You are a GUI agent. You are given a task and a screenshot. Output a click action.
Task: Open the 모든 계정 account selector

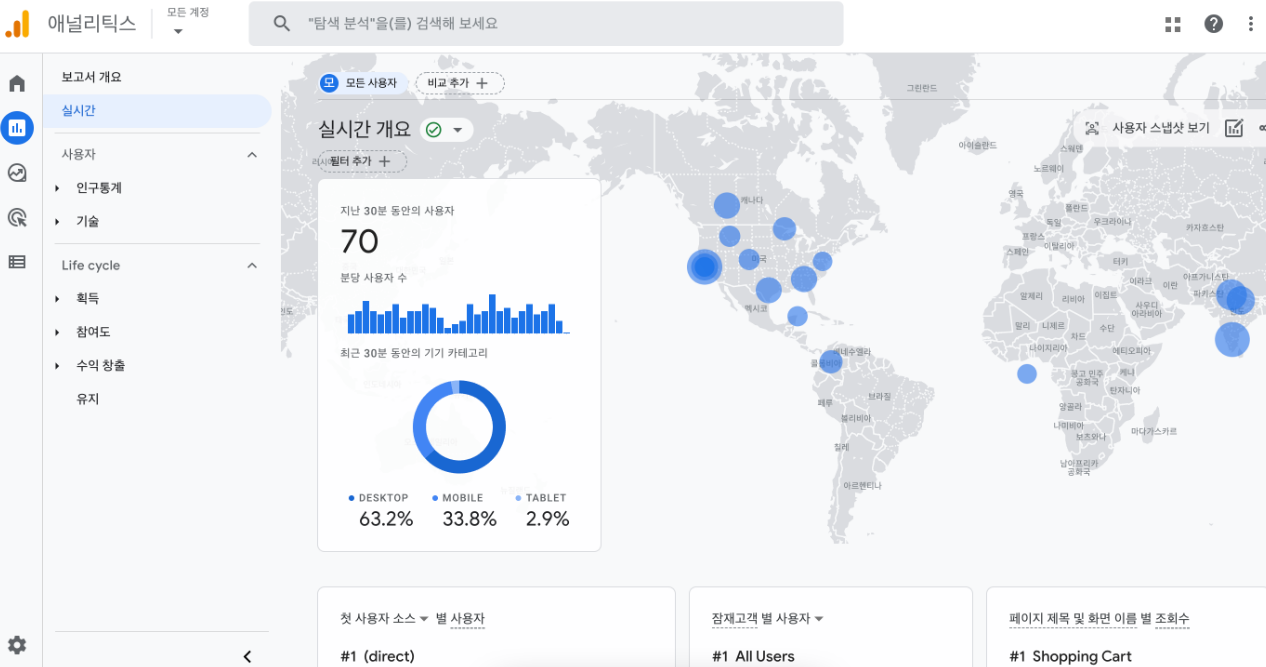point(188,22)
